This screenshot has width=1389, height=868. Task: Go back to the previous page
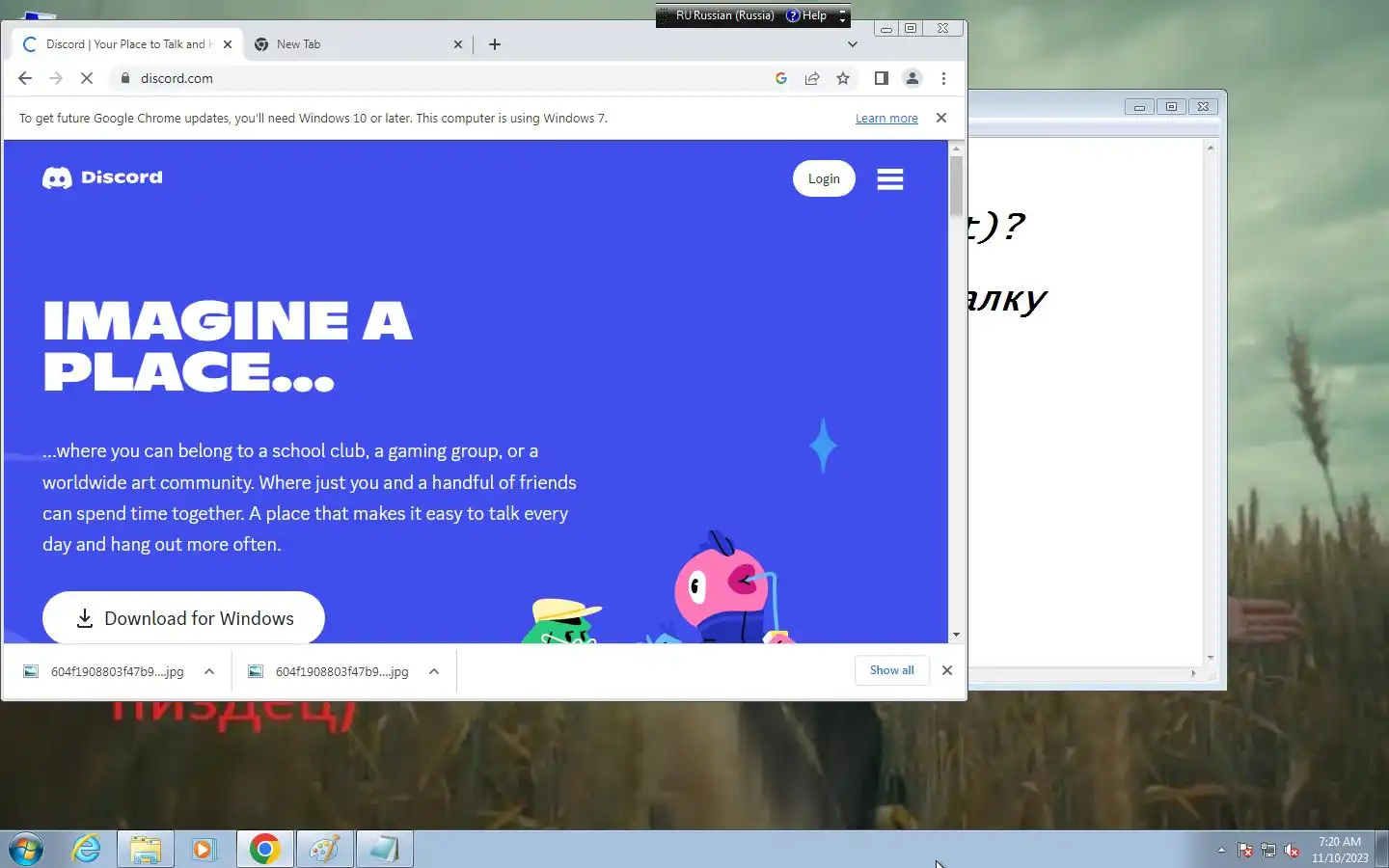25,78
